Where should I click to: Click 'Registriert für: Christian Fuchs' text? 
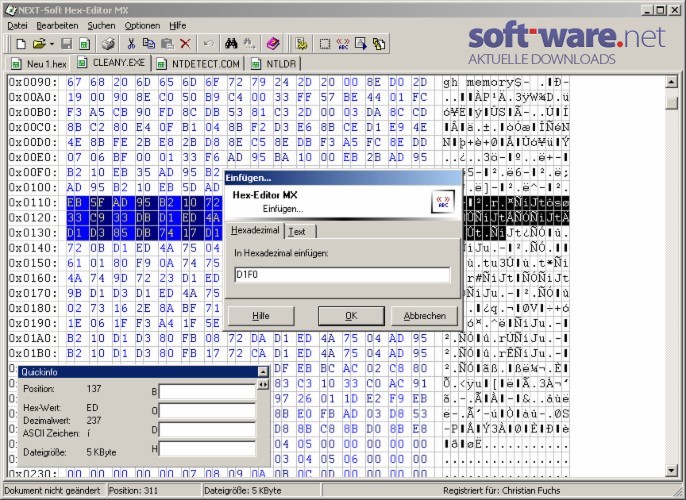click(501, 490)
